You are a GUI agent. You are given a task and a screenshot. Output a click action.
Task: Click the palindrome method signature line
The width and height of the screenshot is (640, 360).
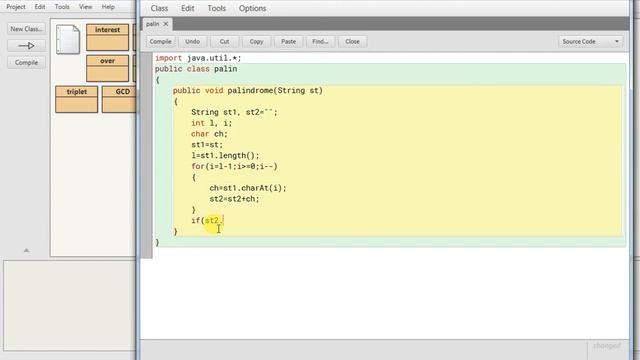248,91
